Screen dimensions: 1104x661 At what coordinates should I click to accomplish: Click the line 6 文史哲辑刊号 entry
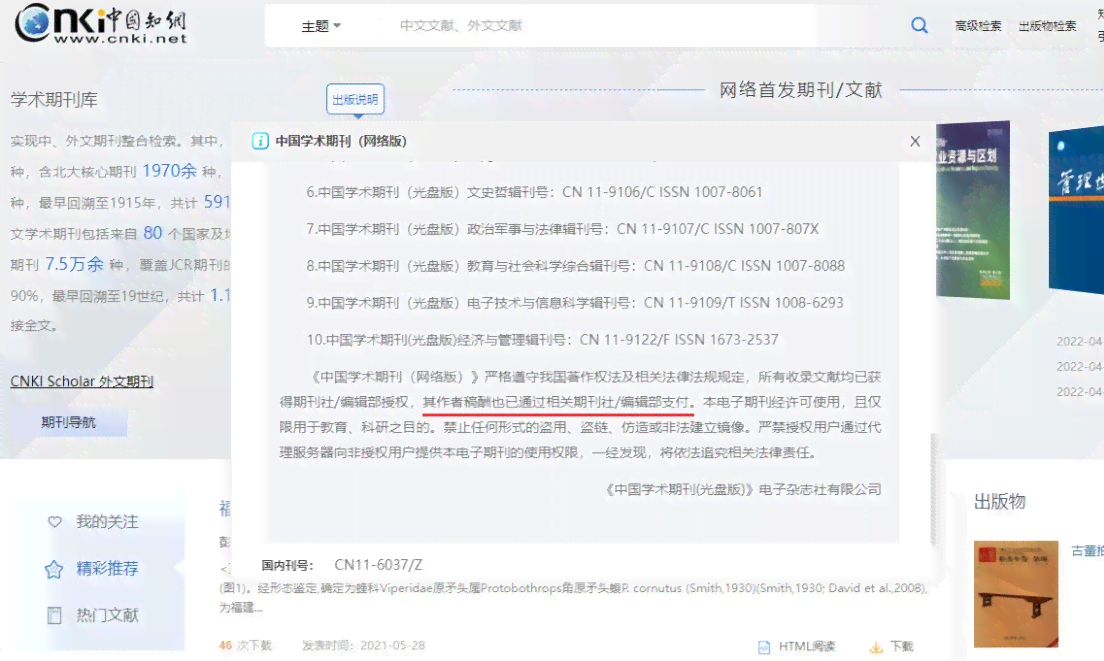(534, 192)
